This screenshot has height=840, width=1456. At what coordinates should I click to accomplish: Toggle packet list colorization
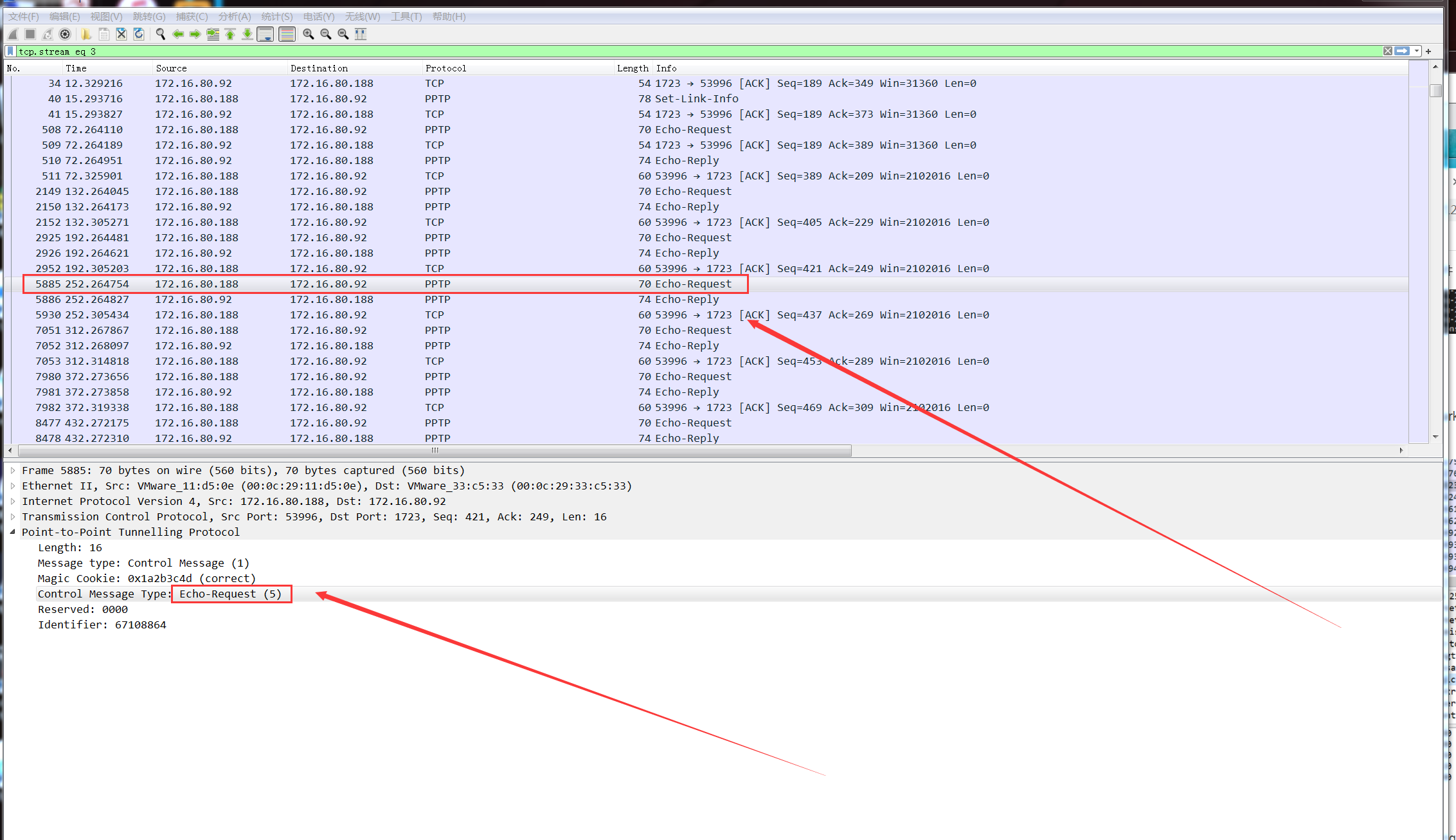(x=287, y=34)
